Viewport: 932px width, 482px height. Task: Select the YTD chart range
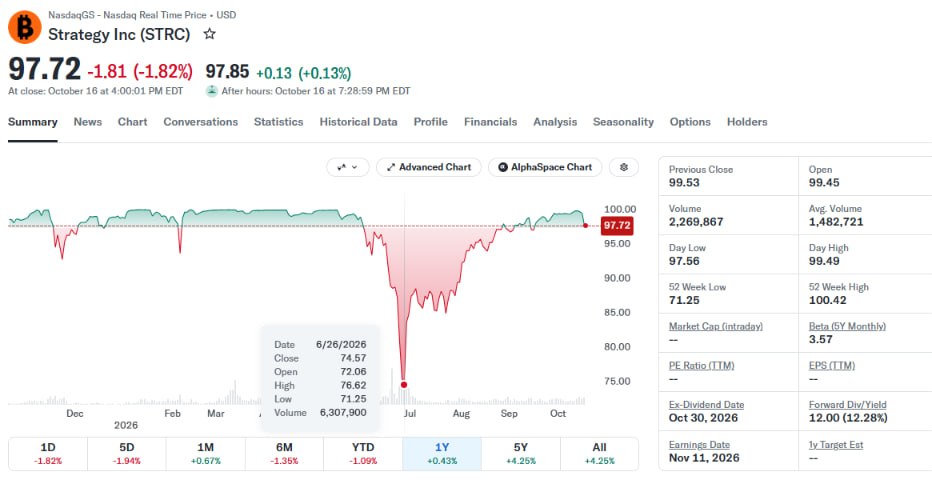point(363,453)
